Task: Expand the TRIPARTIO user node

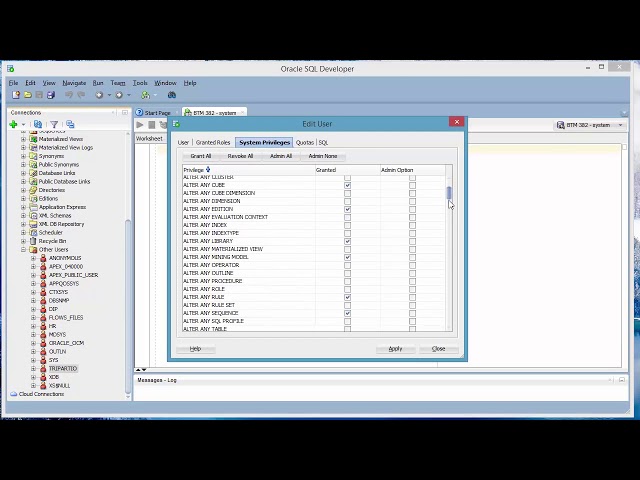Action: [33, 369]
